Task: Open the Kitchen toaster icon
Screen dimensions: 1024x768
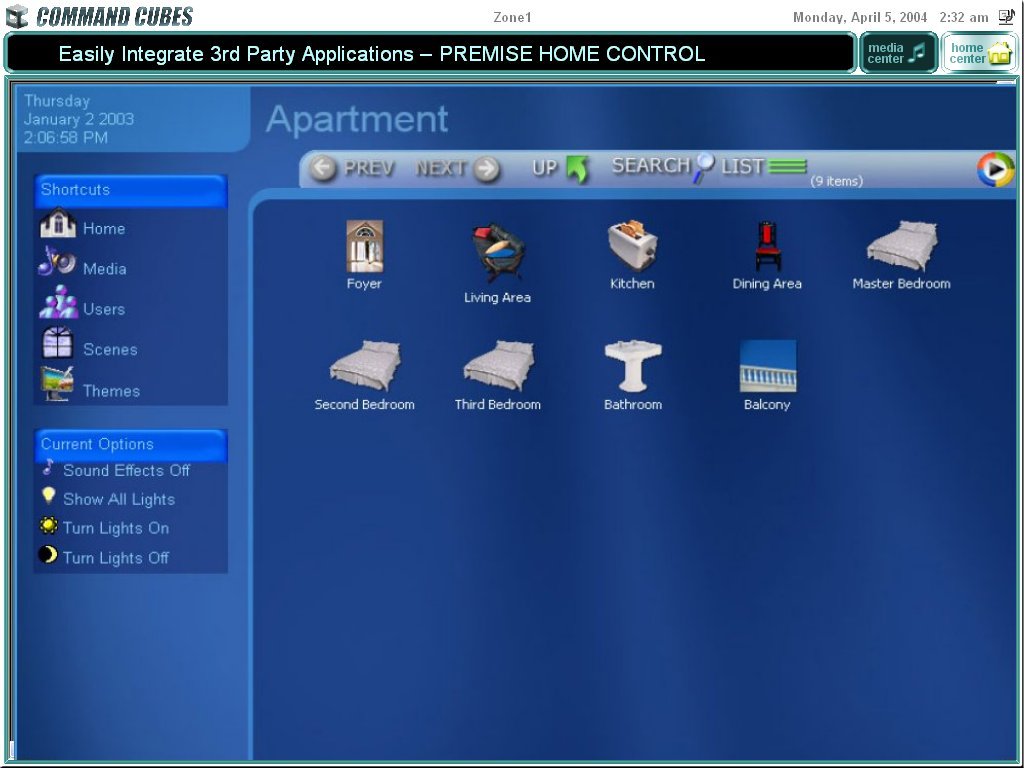Action: tap(632, 246)
